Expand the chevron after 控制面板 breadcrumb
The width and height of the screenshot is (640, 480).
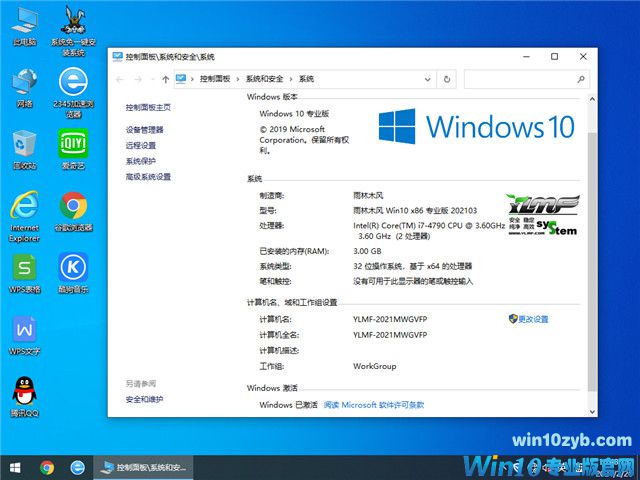point(238,79)
